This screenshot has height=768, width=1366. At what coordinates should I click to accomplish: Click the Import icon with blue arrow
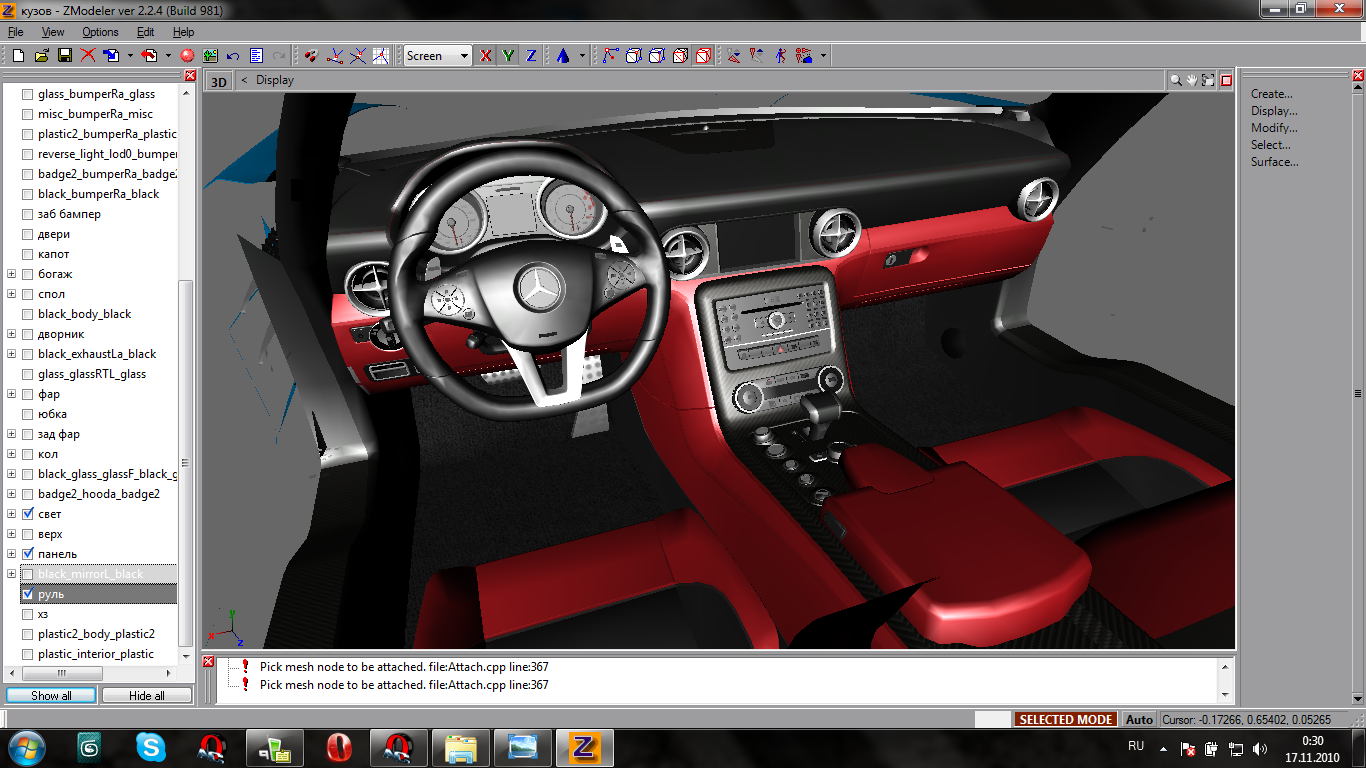[111, 56]
